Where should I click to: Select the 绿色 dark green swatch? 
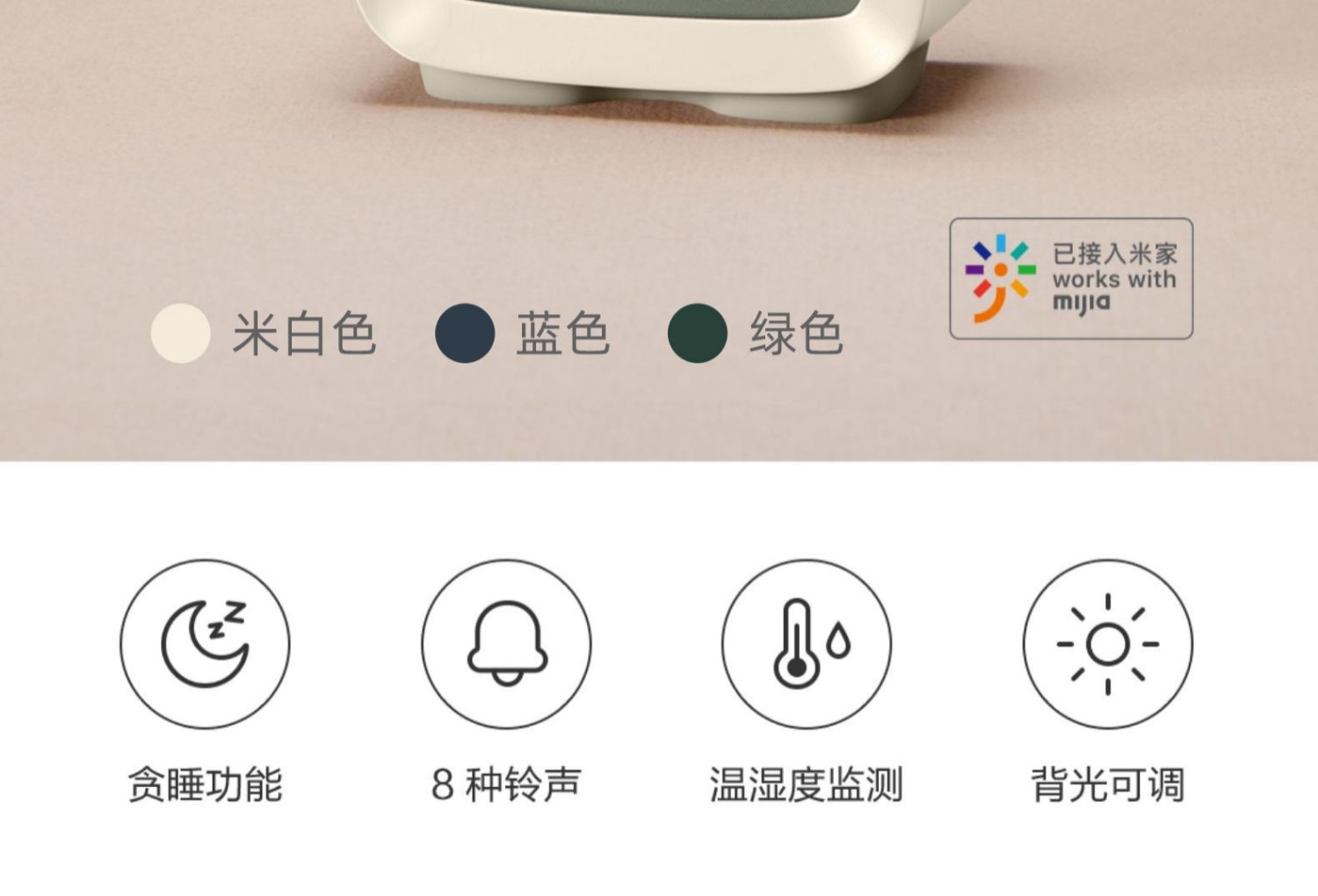698,333
